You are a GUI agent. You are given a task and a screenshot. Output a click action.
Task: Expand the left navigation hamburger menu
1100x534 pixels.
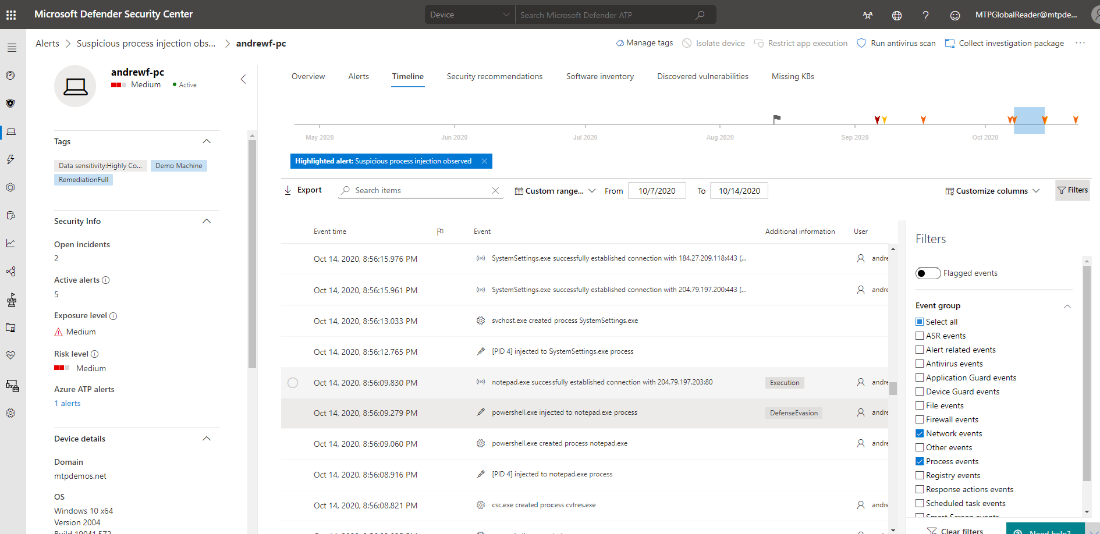(11, 48)
